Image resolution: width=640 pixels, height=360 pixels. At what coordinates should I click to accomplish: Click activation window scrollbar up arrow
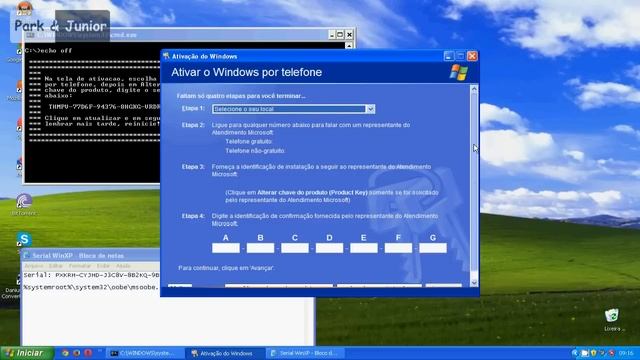474,88
